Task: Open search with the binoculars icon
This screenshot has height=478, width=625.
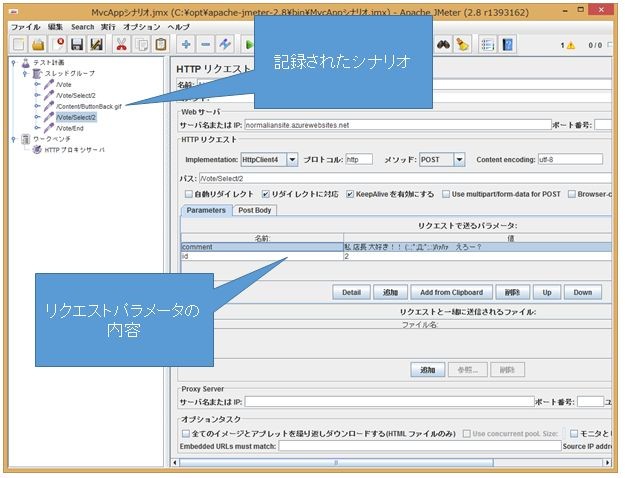Action: tap(443, 44)
